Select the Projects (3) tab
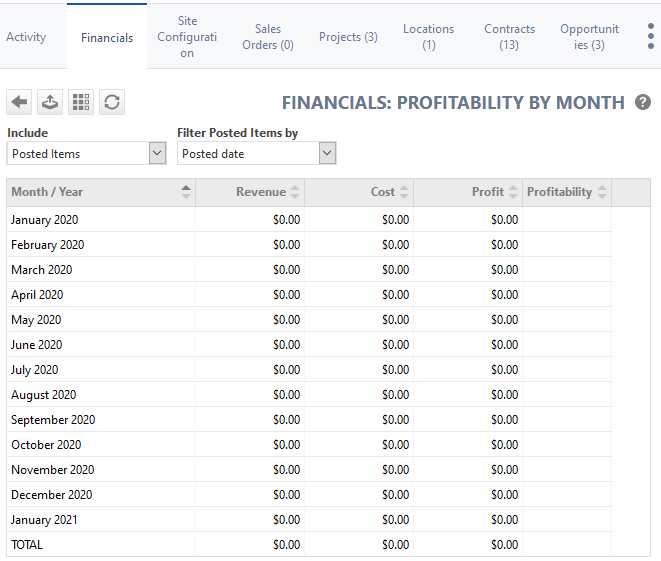 [x=348, y=37]
